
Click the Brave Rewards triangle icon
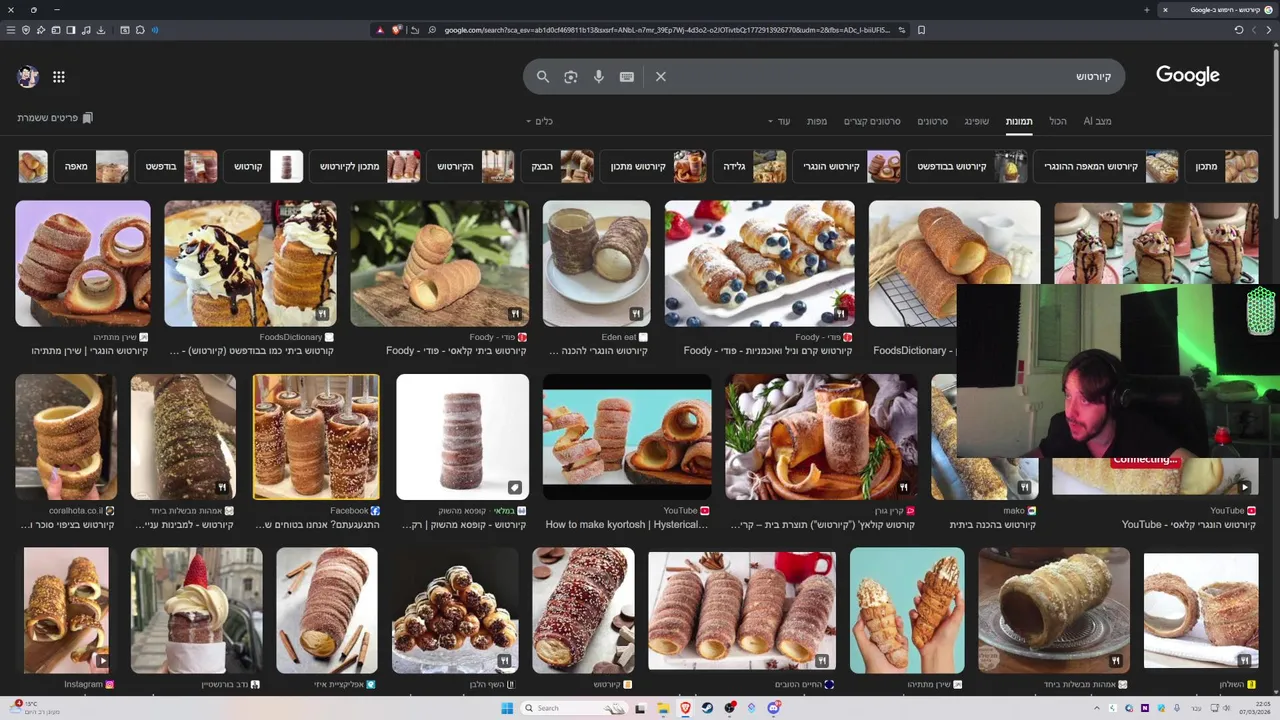[380, 30]
